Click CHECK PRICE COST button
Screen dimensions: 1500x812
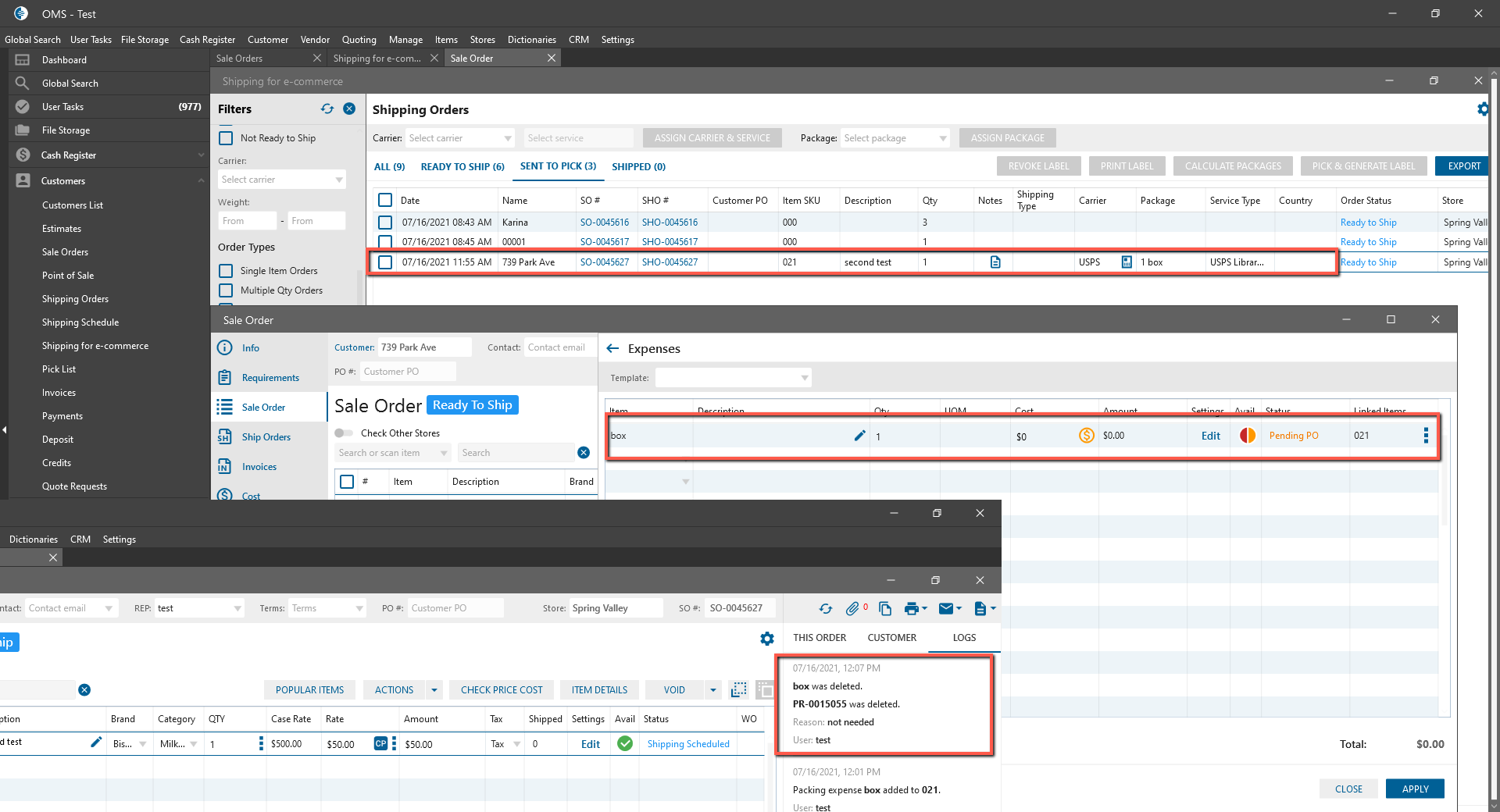[502, 690]
